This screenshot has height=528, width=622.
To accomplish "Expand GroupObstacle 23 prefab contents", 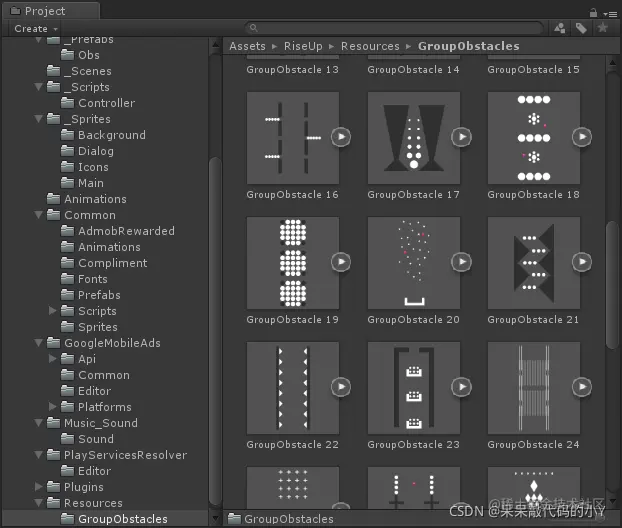I will coord(461,387).
